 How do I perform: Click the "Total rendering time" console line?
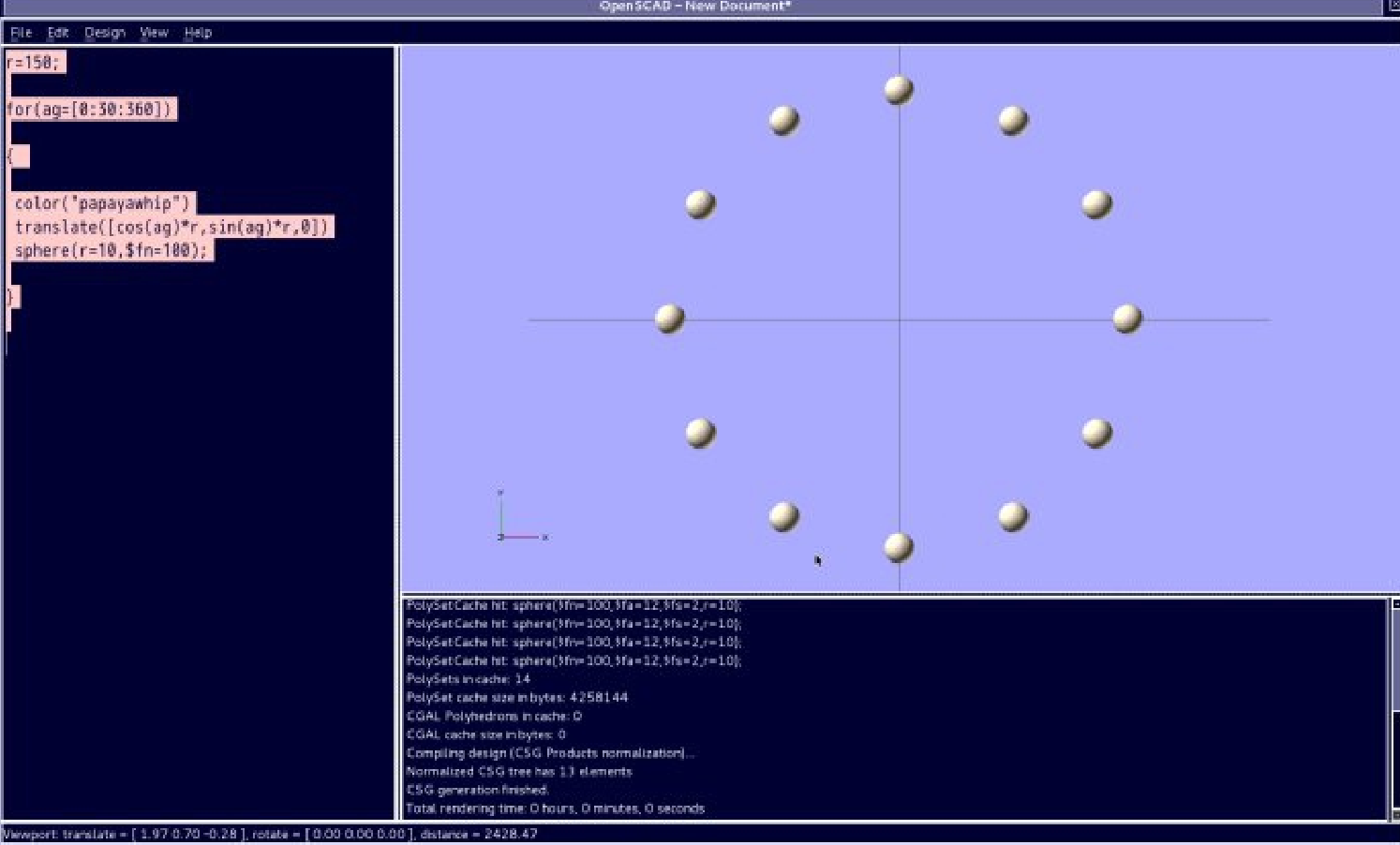(555, 808)
